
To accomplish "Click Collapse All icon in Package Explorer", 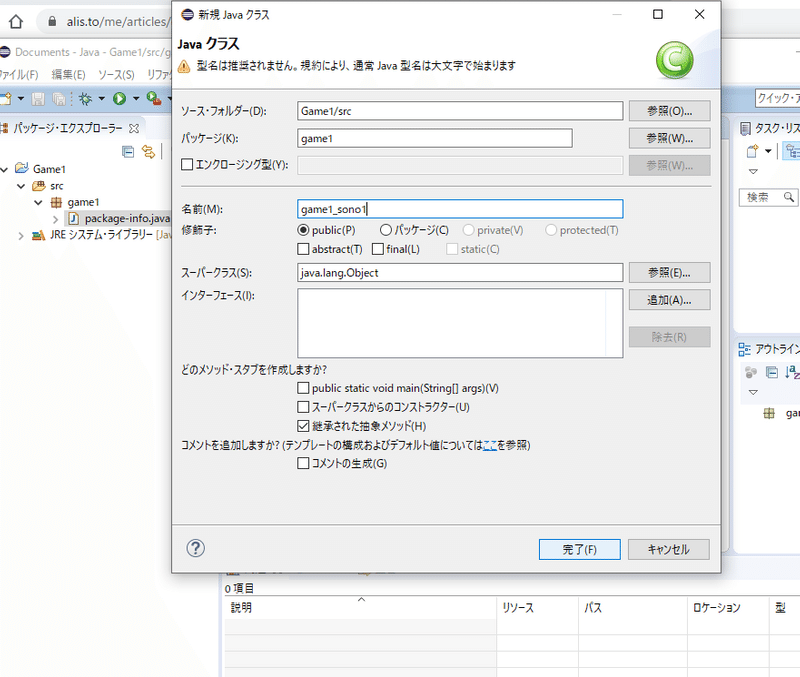I will coord(128,152).
